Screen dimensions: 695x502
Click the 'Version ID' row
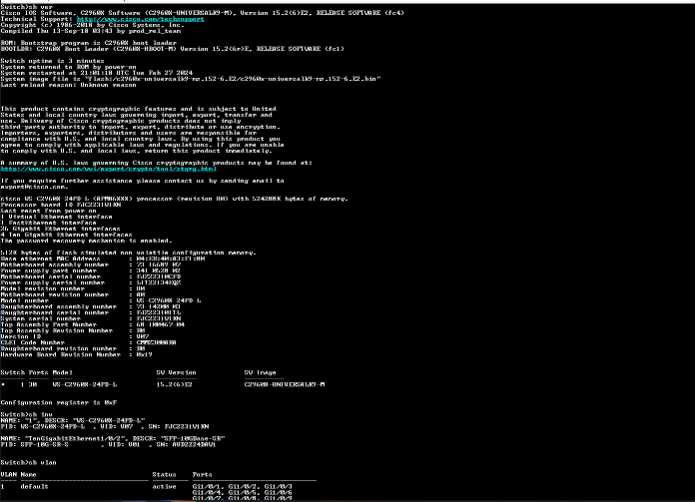click(75, 336)
